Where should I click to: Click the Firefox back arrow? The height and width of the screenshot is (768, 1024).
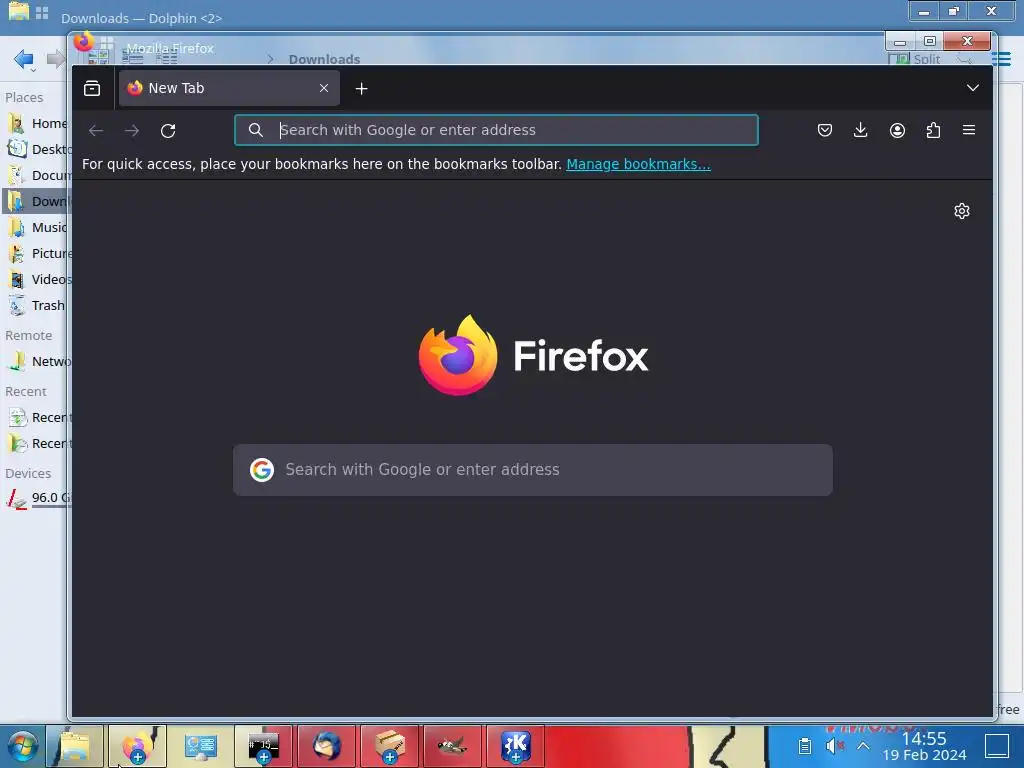(96, 131)
